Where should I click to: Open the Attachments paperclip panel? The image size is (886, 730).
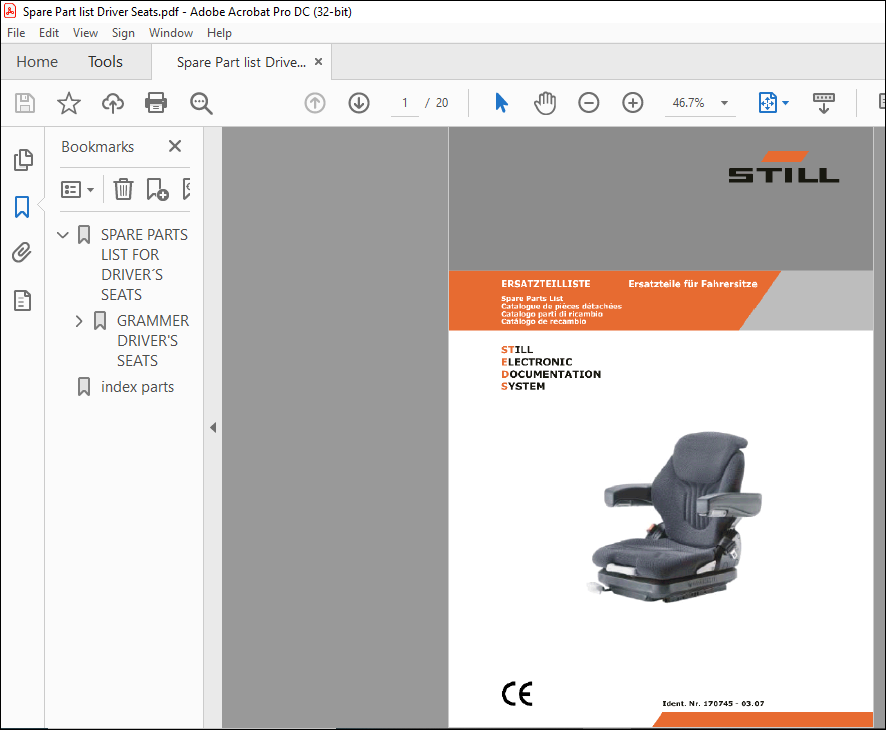22,253
